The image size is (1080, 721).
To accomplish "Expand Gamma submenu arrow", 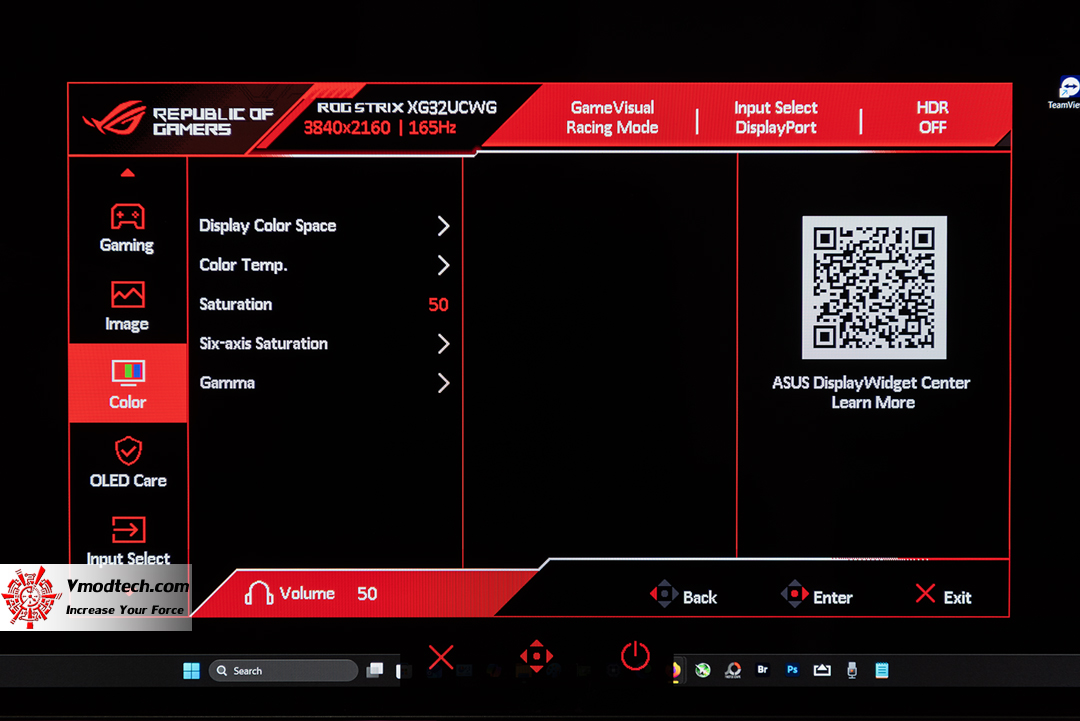I will [x=443, y=383].
